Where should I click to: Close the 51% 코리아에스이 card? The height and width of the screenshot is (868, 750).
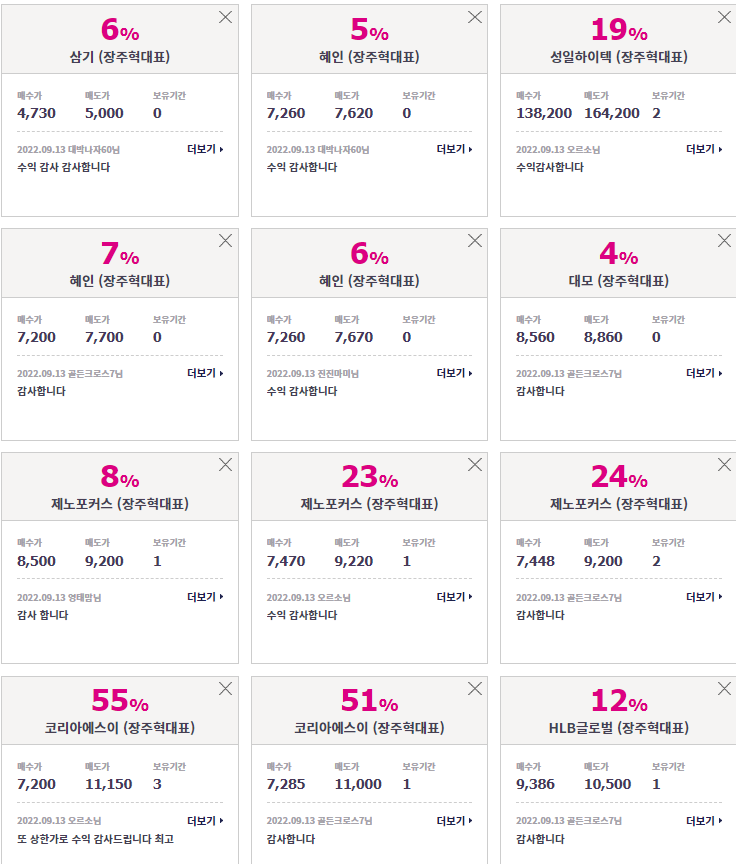[x=475, y=689]
